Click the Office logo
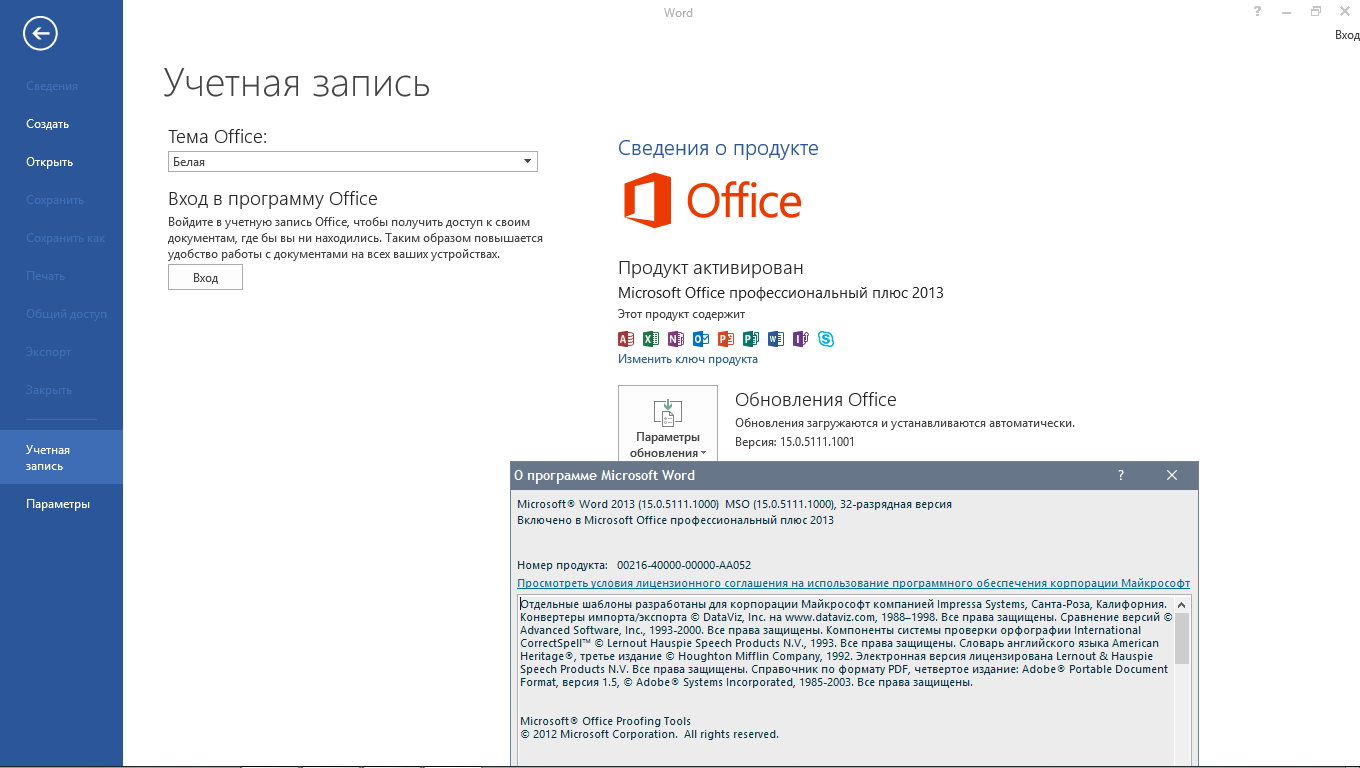Screen dimensions: 1360x768 pyautogui.click(x=712, y=200)
